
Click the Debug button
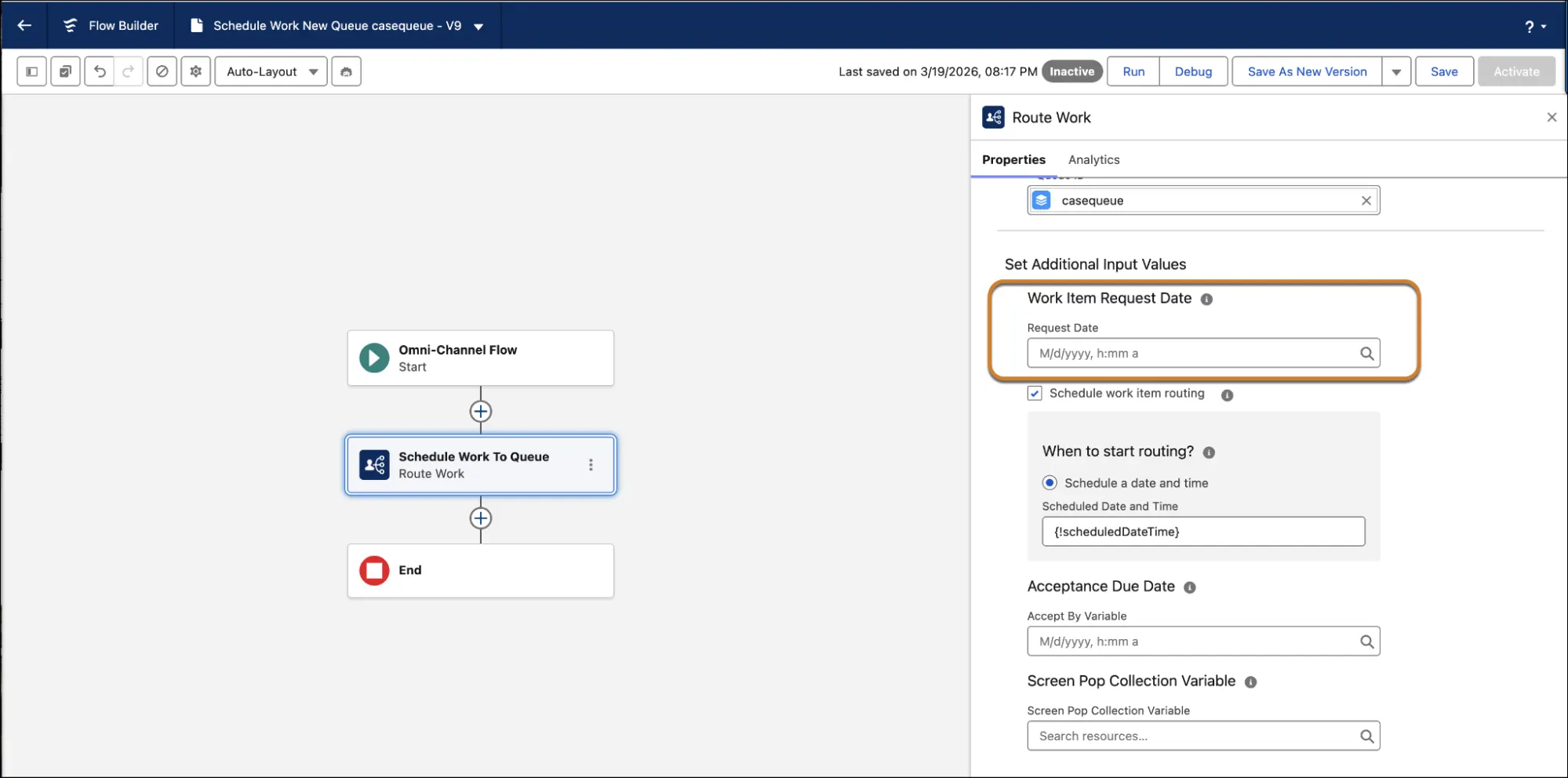[1192, 71]
